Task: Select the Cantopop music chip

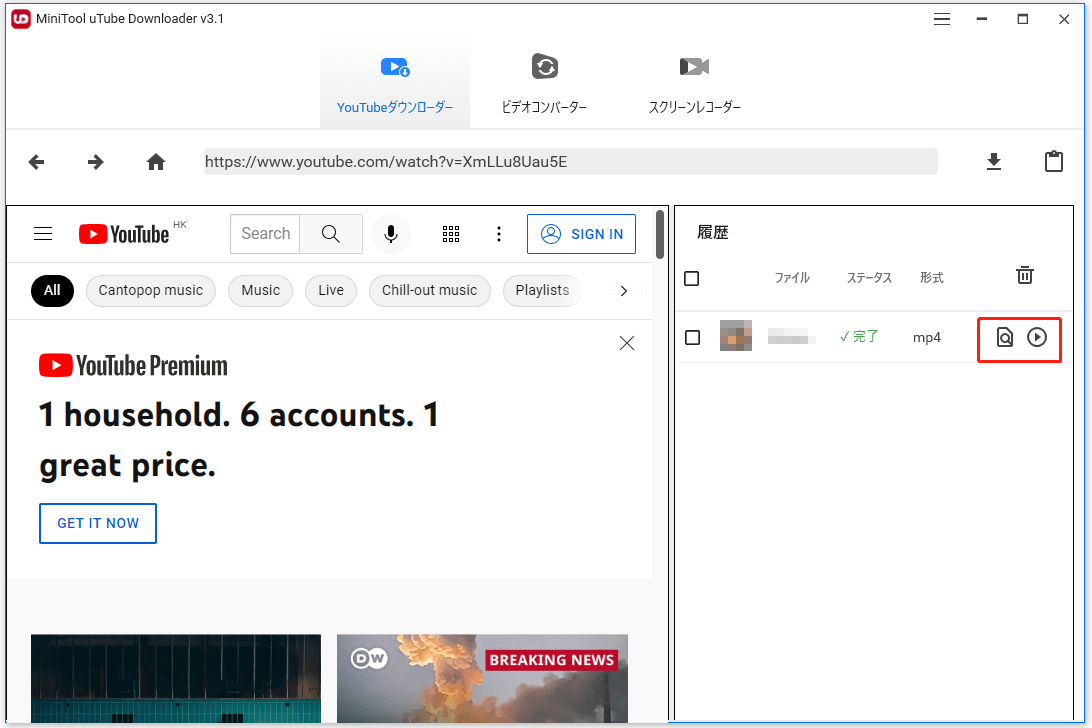Action: pos(150,291)
